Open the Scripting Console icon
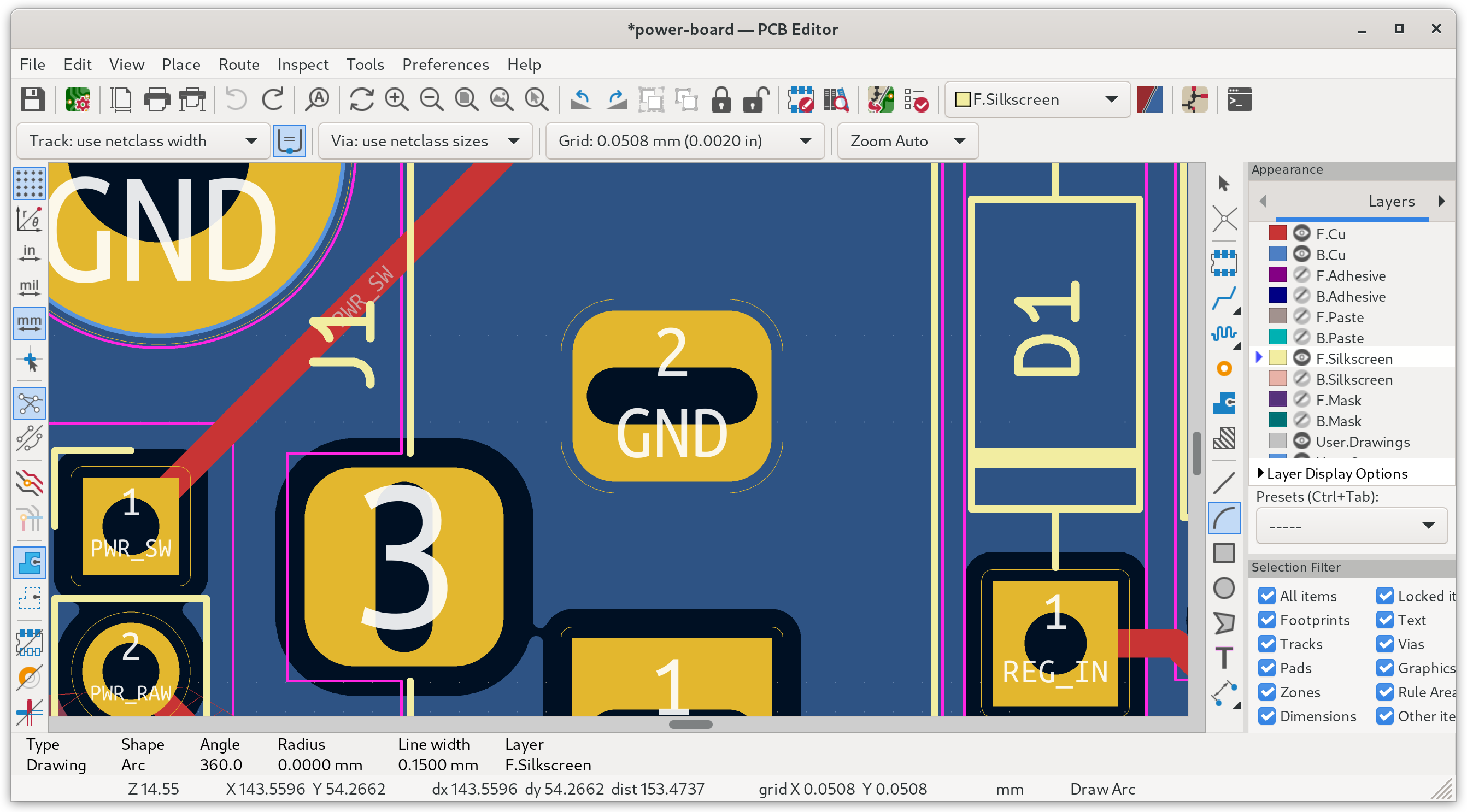 click(1239, 99)
